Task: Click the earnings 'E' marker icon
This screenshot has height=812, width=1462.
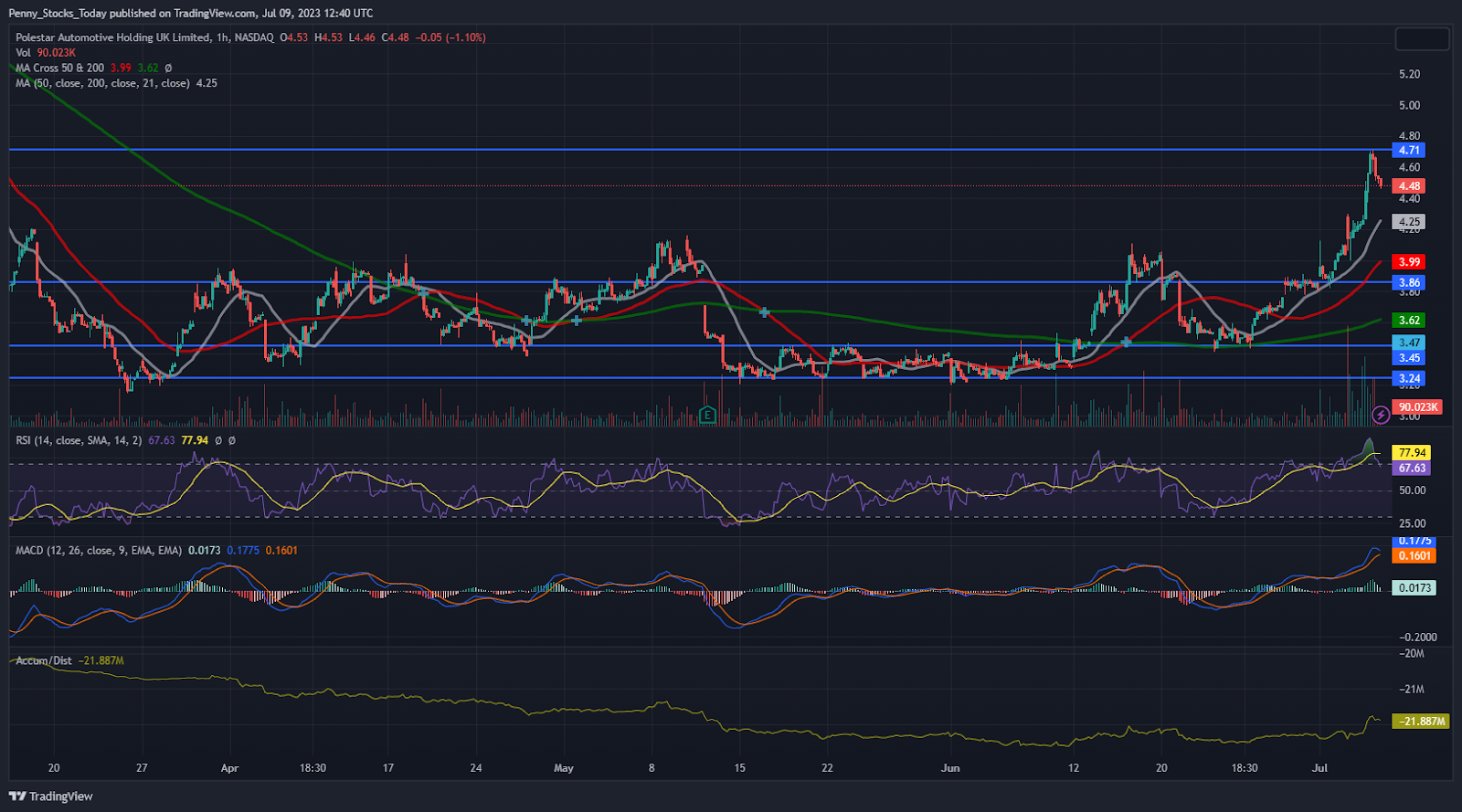Action: (x=707, y=416)
